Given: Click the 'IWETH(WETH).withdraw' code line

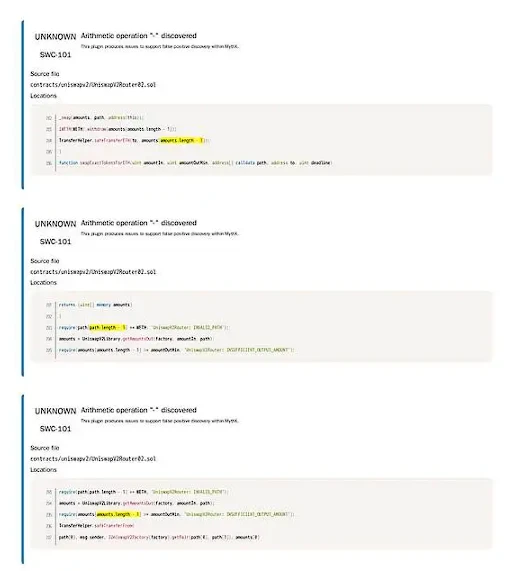Looking at the screenshot, I should (118, 129).
